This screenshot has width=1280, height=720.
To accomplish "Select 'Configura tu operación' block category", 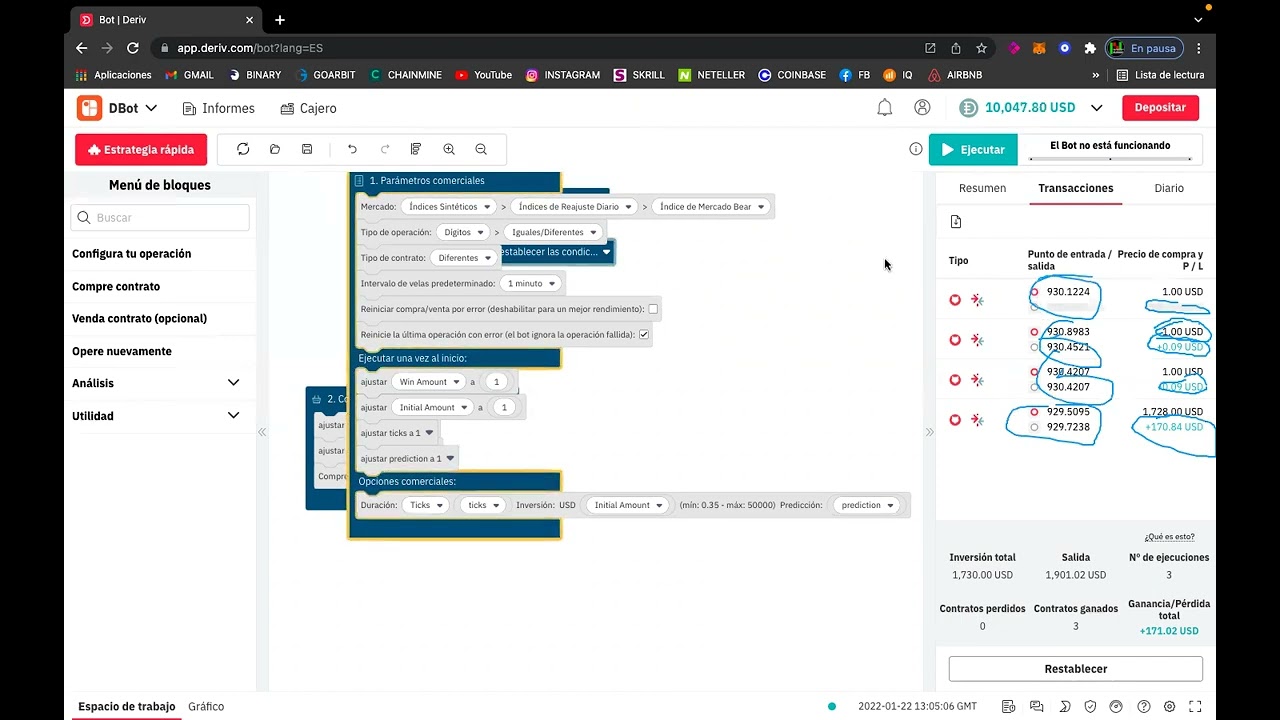I will click(x=132, y=254).
